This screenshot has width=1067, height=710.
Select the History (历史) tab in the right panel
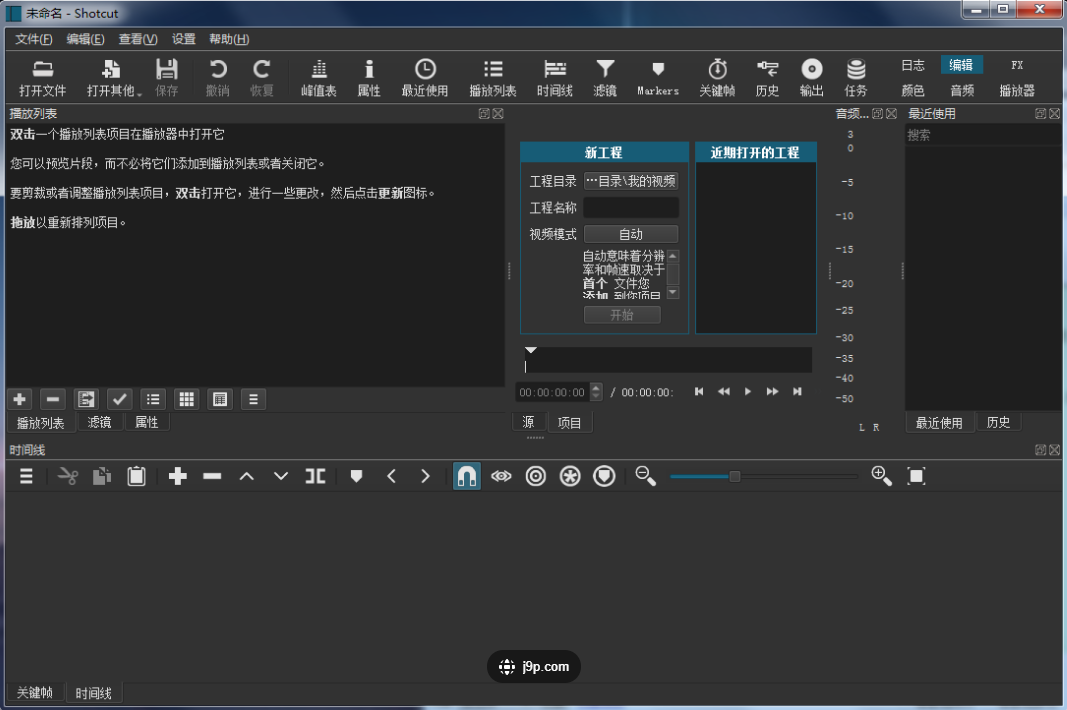click(x=998, y=423)
